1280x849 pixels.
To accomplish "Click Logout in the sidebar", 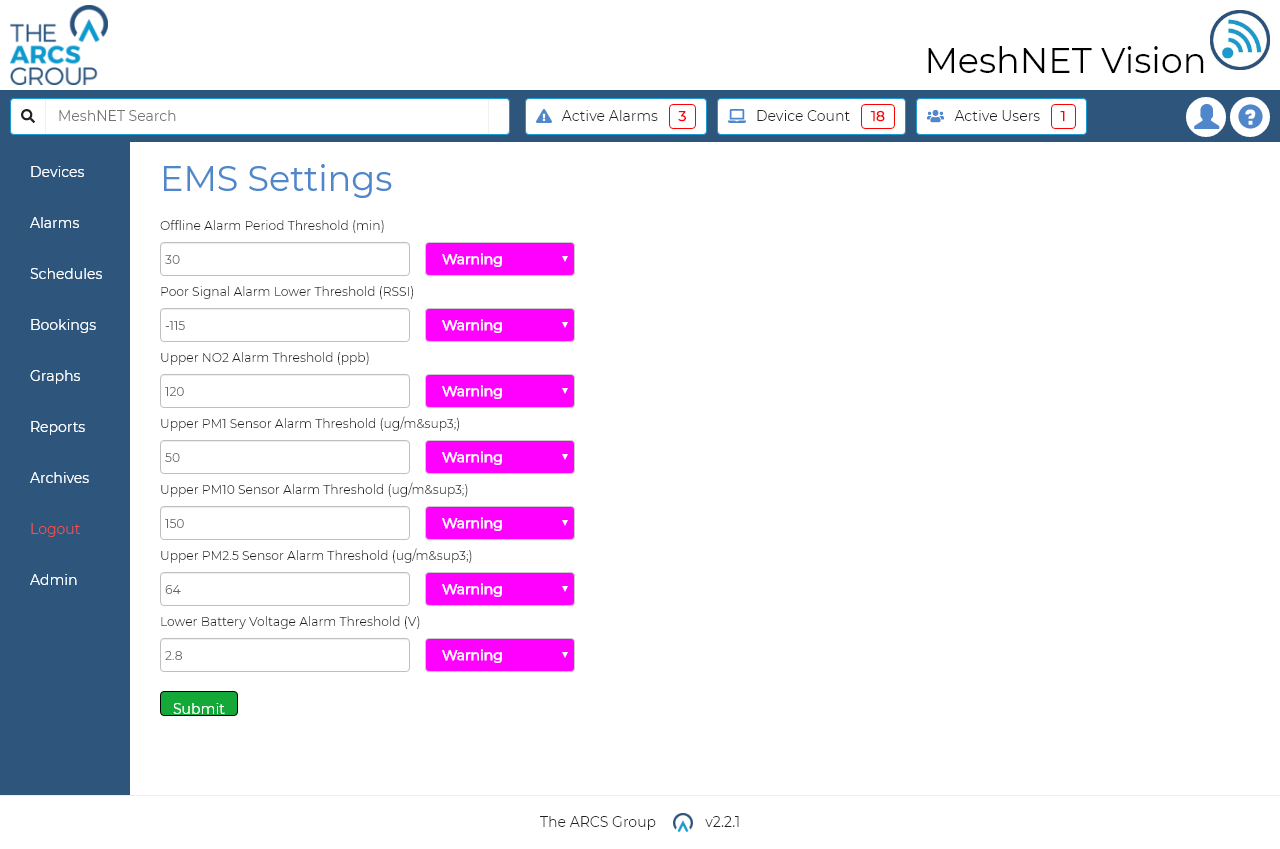I will tap(55, 528).
